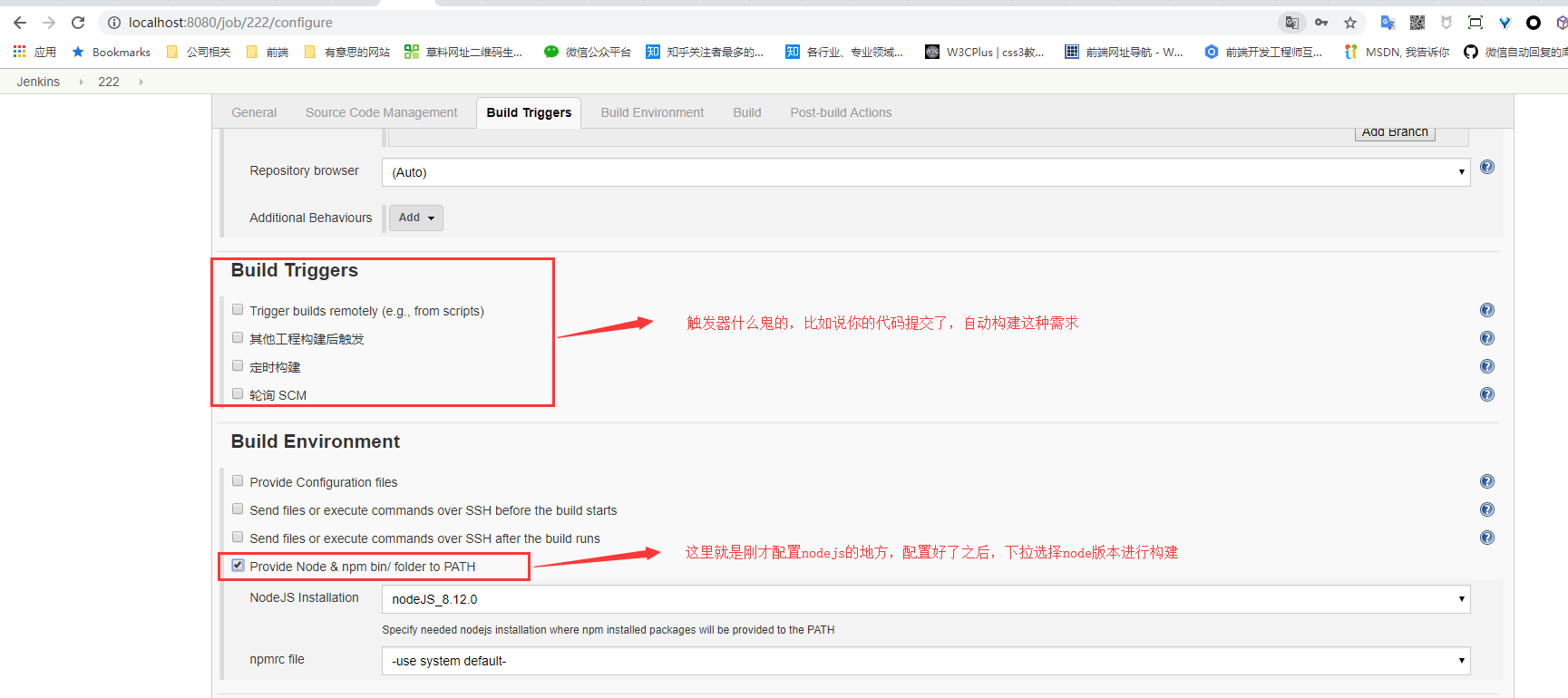
Task: Go back with the browser back arrow
Action: pos(20,23)
